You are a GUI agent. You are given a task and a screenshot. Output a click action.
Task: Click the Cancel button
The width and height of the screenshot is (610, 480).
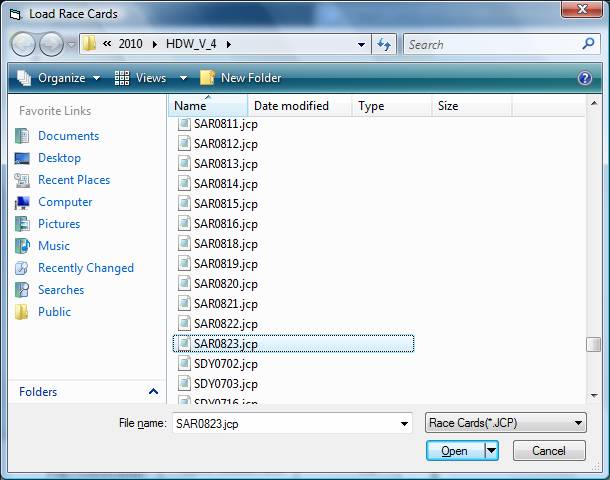(x=548, y=451)
